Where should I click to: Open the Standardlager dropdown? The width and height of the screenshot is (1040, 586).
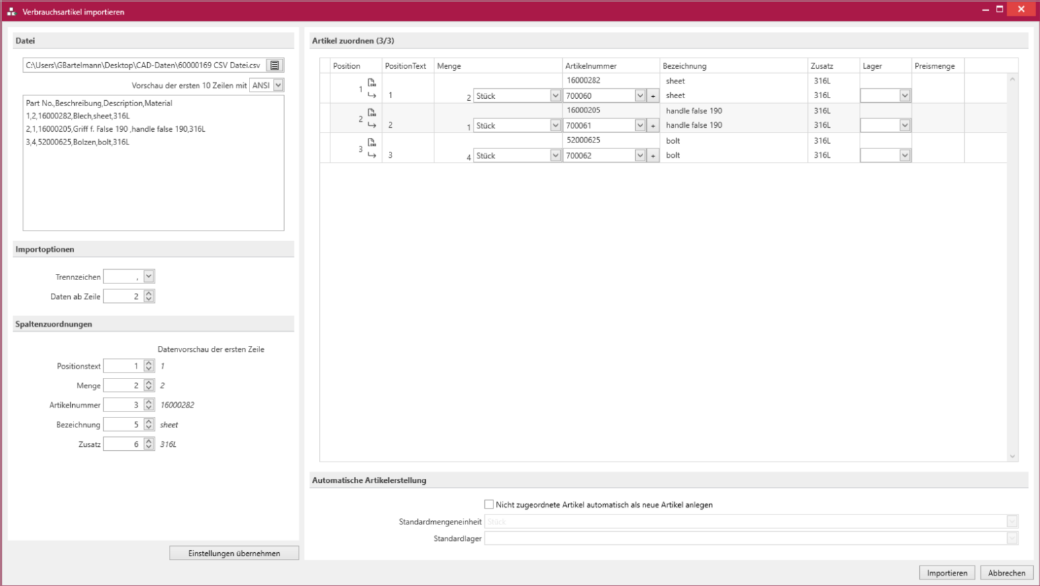click(1012, 538)
